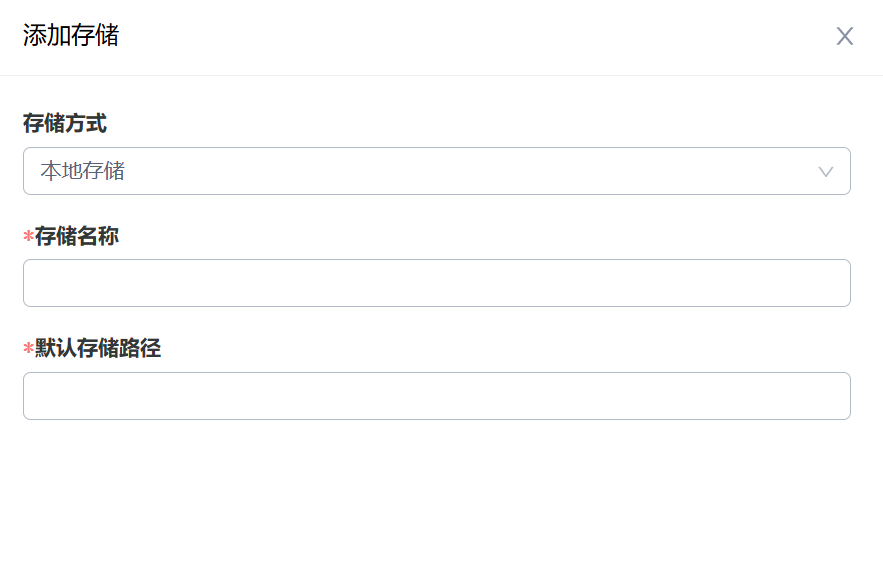Click the middle of the 存储方式 select box

436,171
